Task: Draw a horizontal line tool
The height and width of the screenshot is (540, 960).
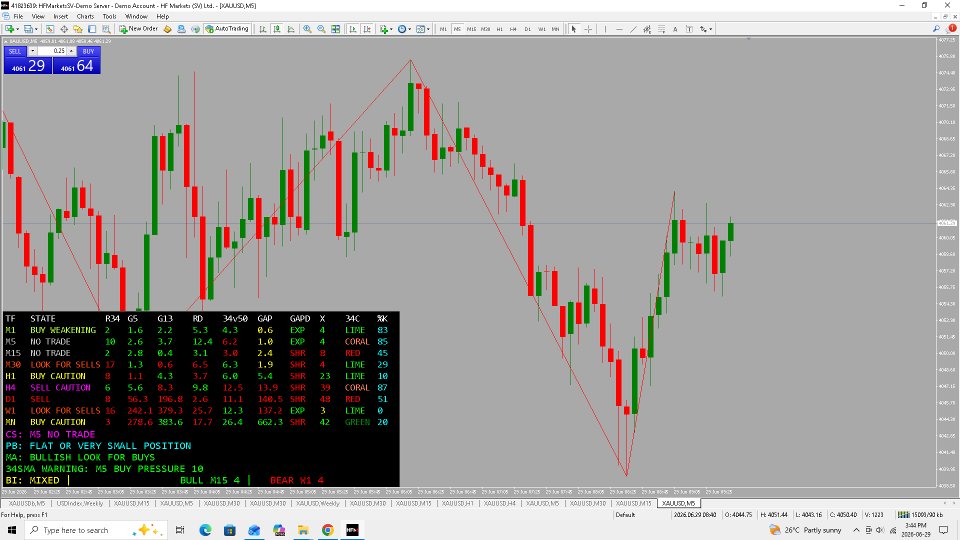Action: (x=620, y=29)
